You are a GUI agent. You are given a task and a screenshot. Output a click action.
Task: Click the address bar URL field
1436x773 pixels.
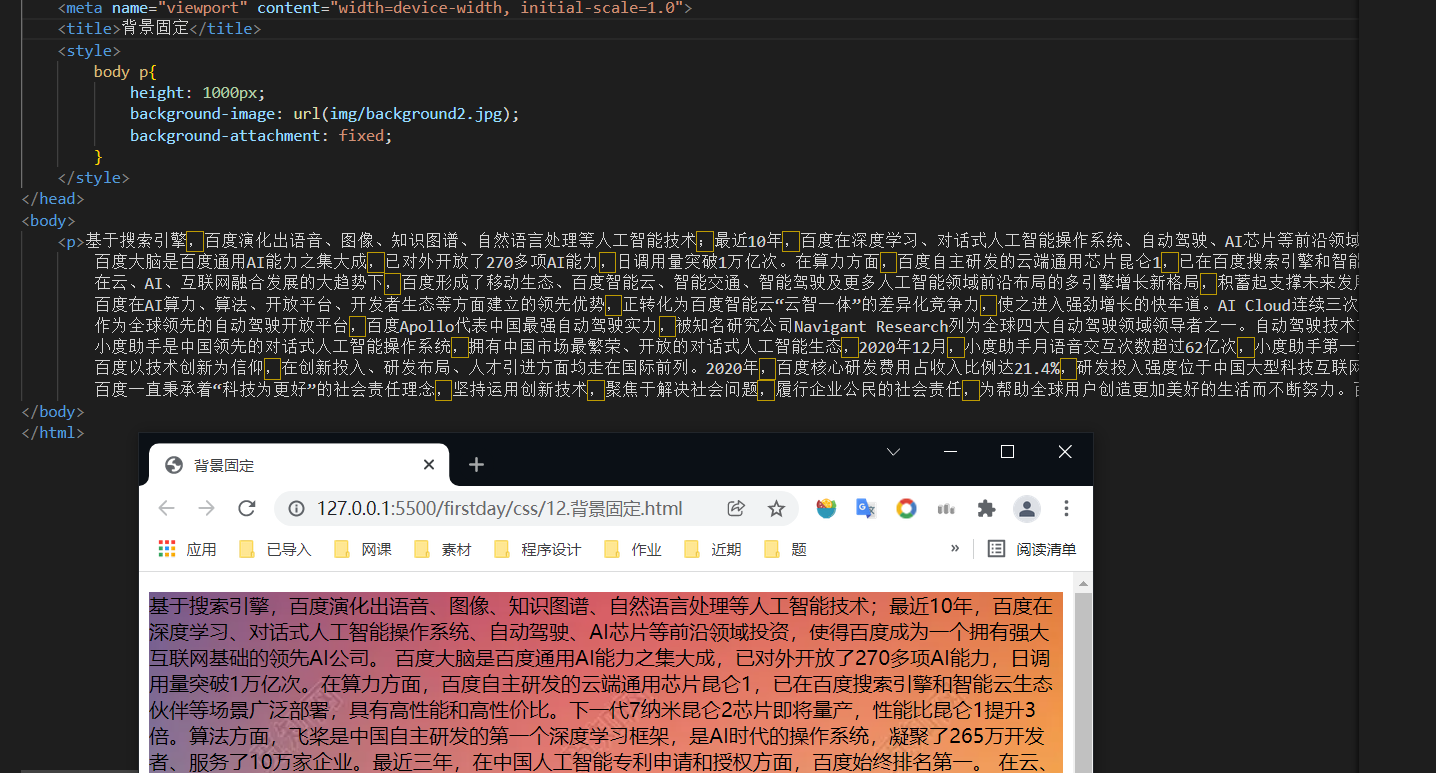(x=500, y=508)
